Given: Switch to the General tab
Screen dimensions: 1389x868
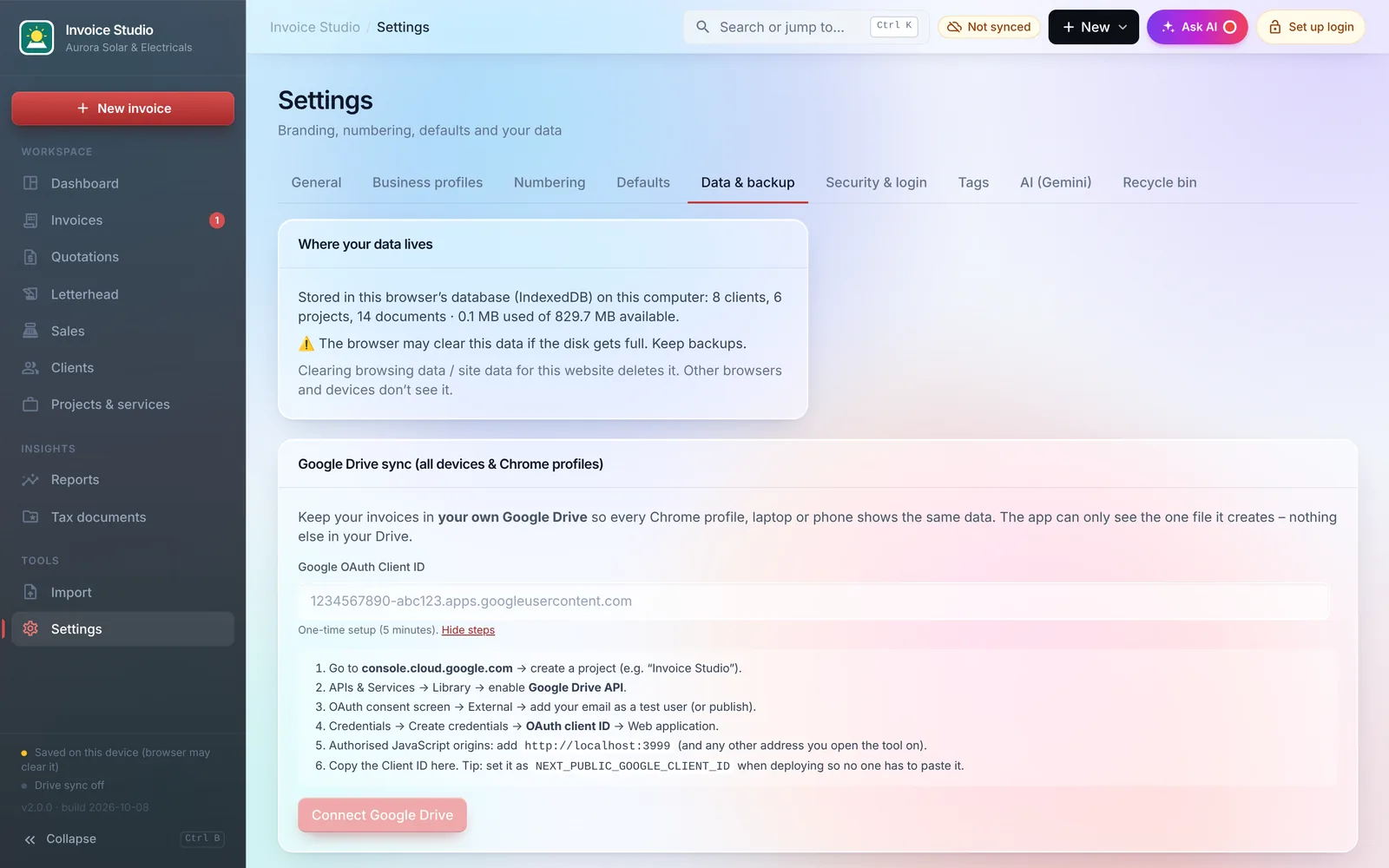Looking at the screenshot, I should click(x=316, y=182).
